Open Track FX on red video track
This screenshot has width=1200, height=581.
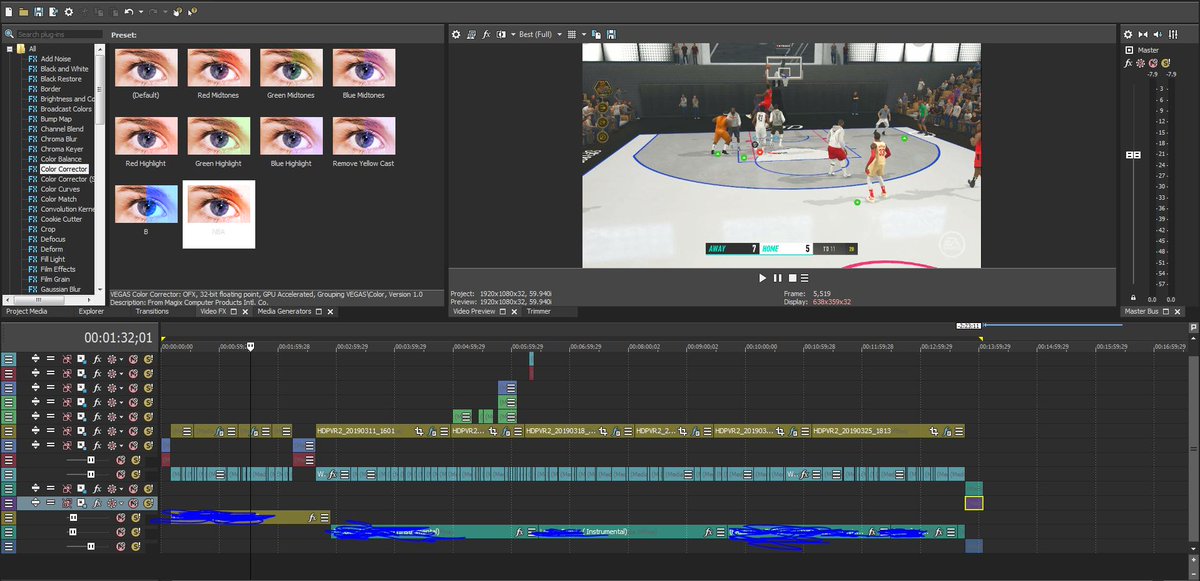point(97,373)
